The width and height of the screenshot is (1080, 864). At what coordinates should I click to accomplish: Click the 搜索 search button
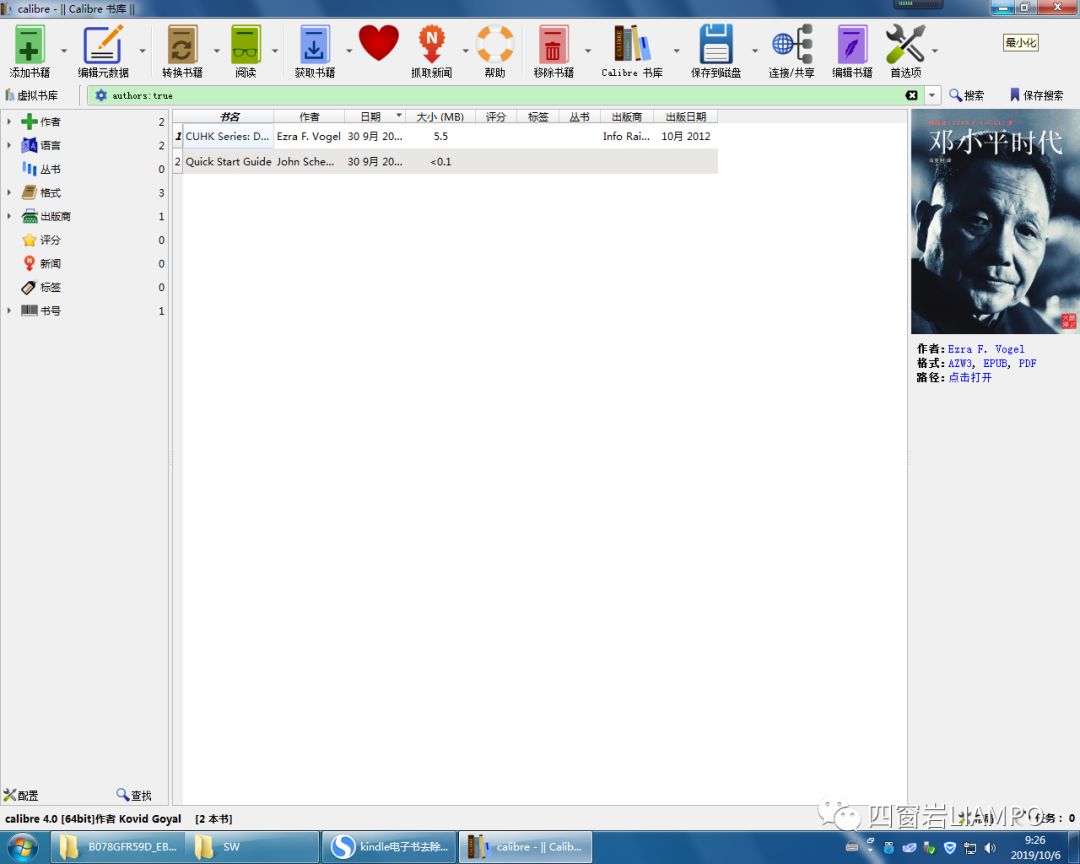pos(966,95)
